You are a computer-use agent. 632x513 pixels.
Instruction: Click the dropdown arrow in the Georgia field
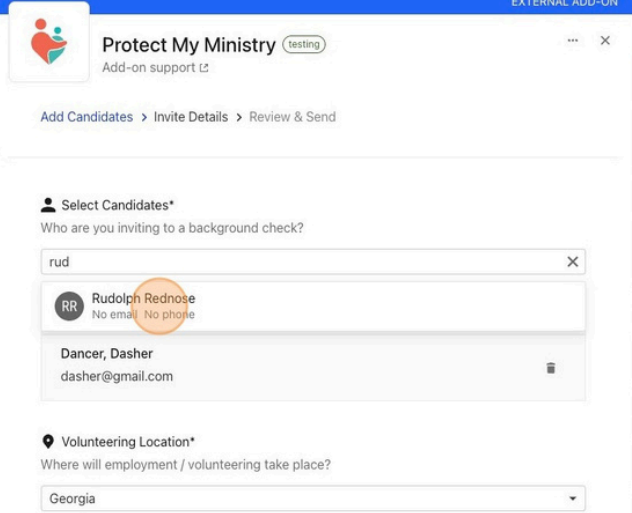click(572, 498)
